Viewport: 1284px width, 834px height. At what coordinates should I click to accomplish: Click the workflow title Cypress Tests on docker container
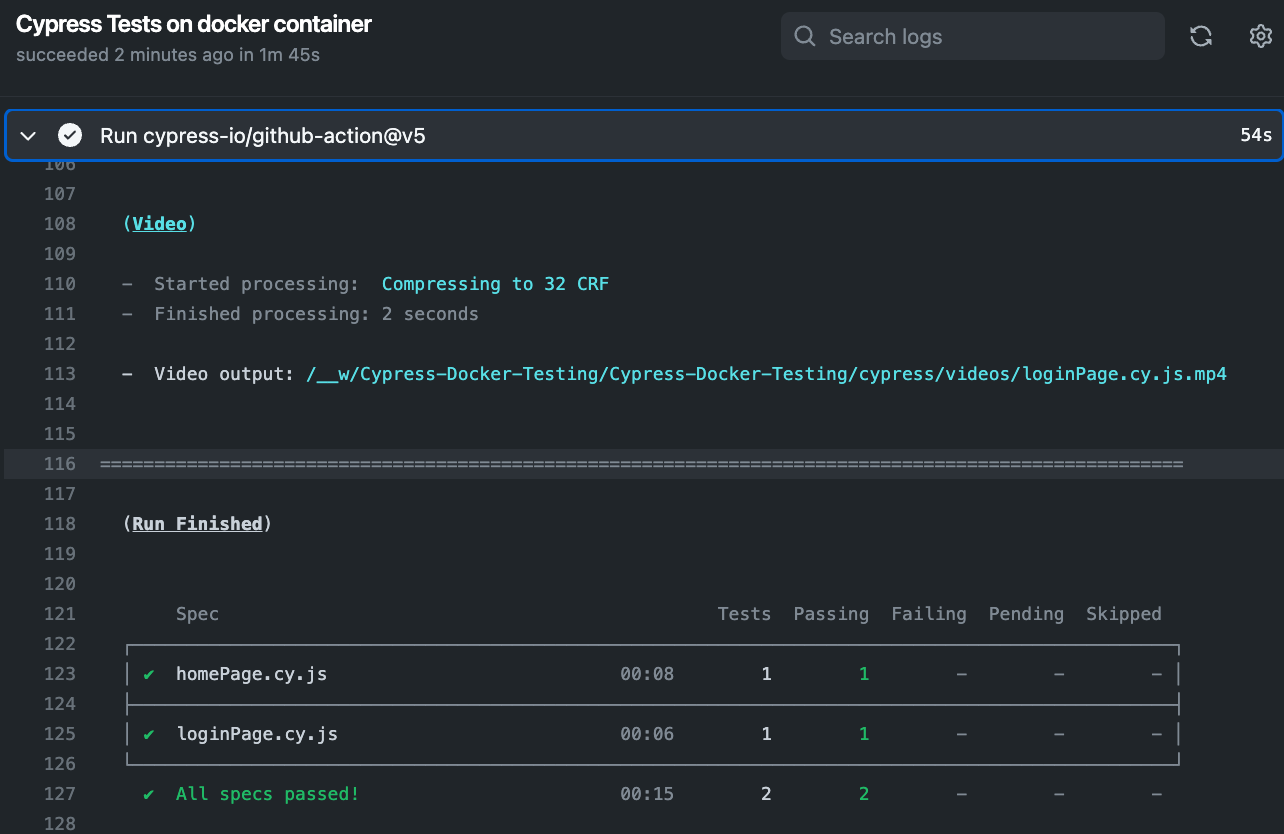pos(193,23)
